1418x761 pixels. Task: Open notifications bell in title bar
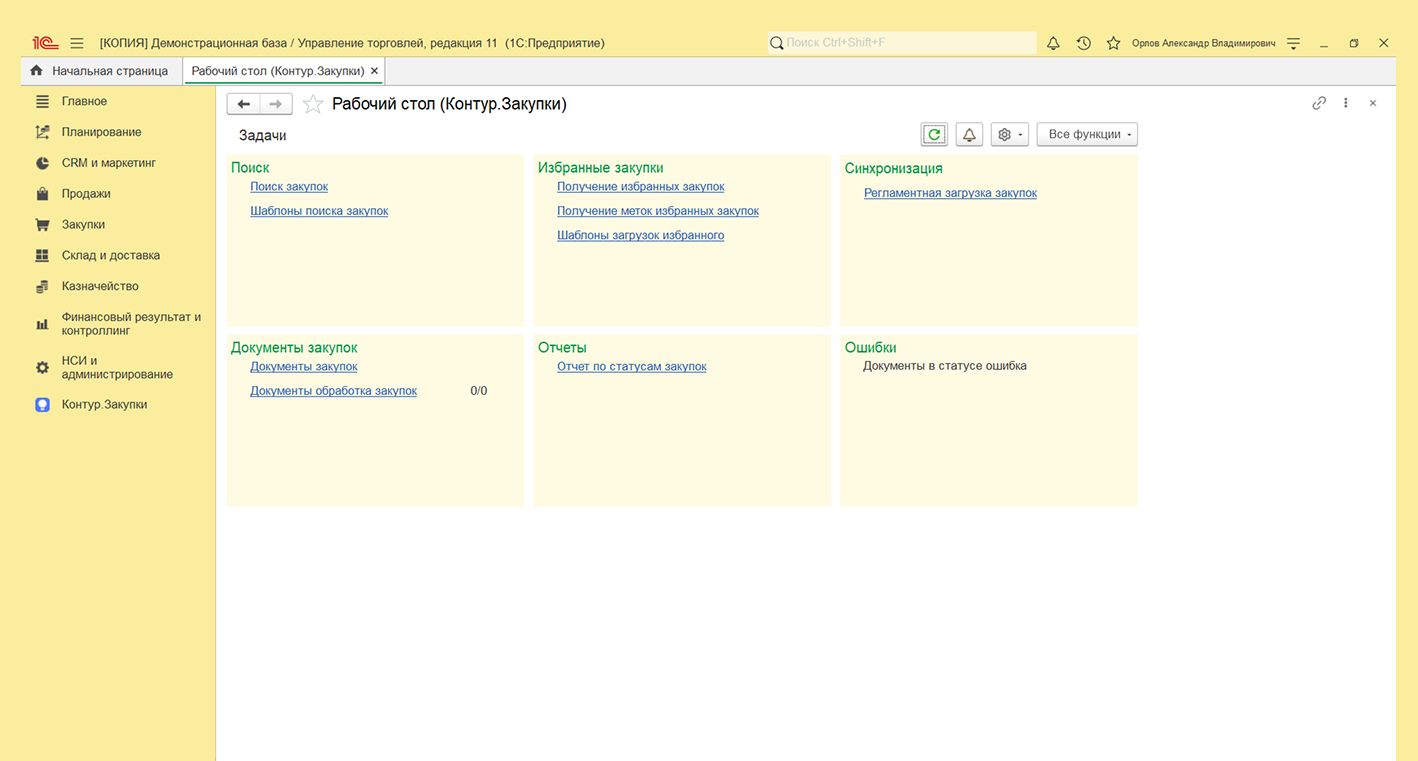[1053, 43]
